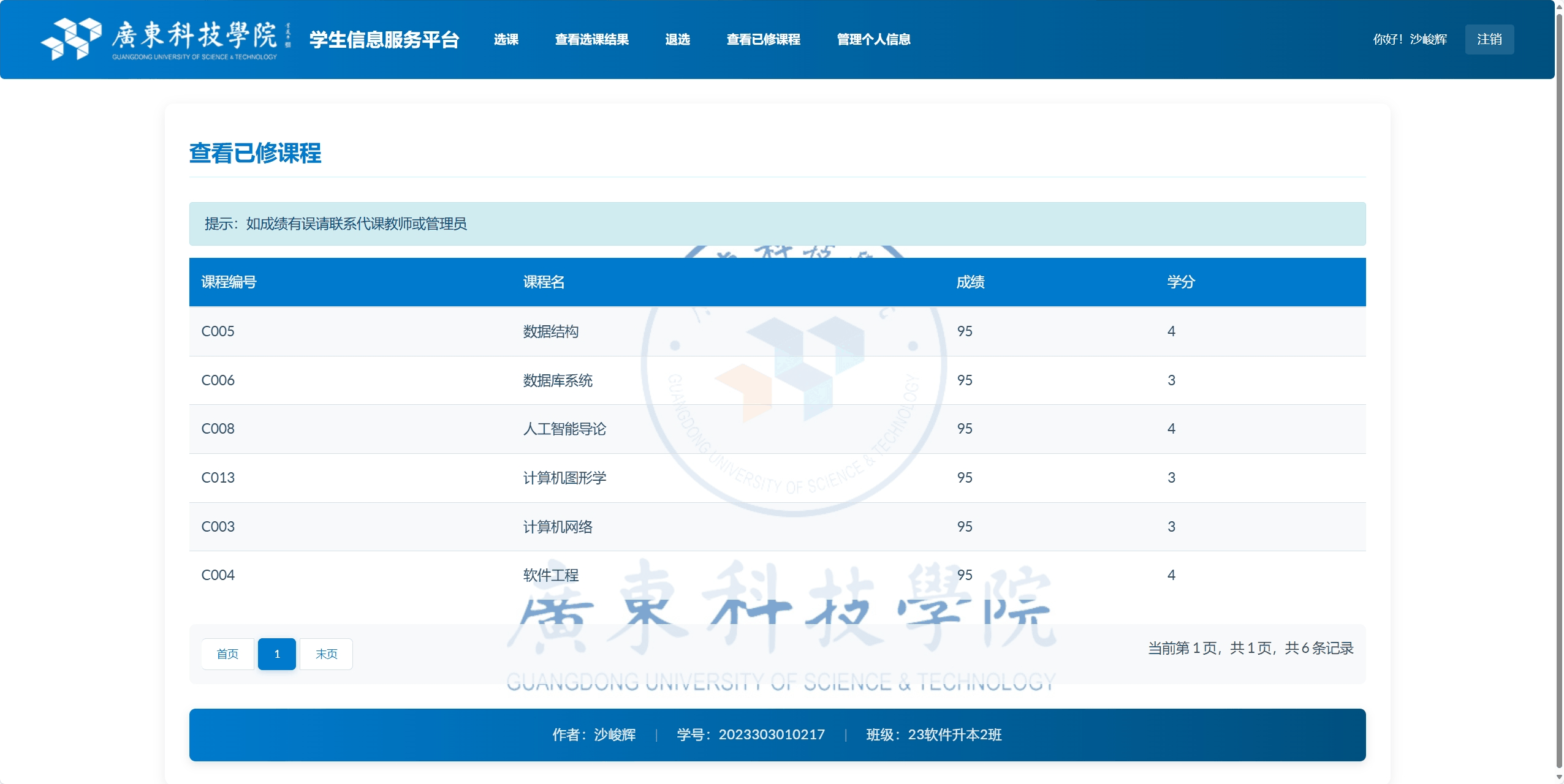Open 查看选课结果 in navigation bar
The height and width of the screenshot is (784, 1564).
point(591,39)
